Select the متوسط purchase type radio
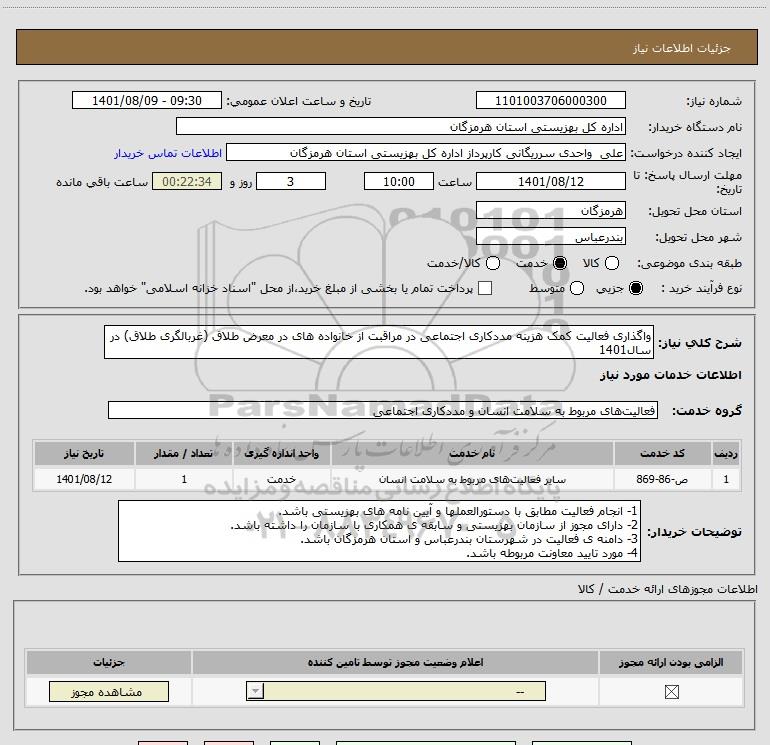The height and width of the screenshot is (745, 770). point(577,288)
